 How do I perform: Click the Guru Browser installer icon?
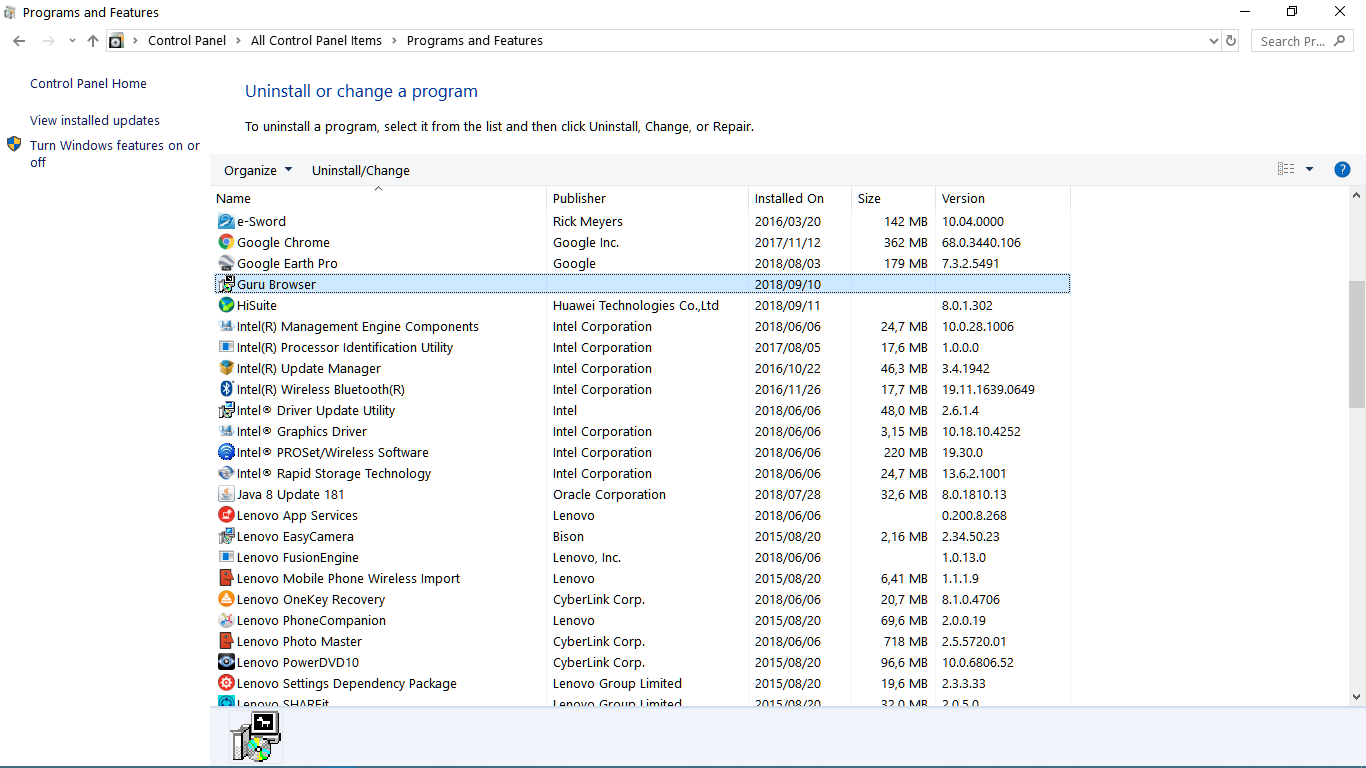(226, 284)
